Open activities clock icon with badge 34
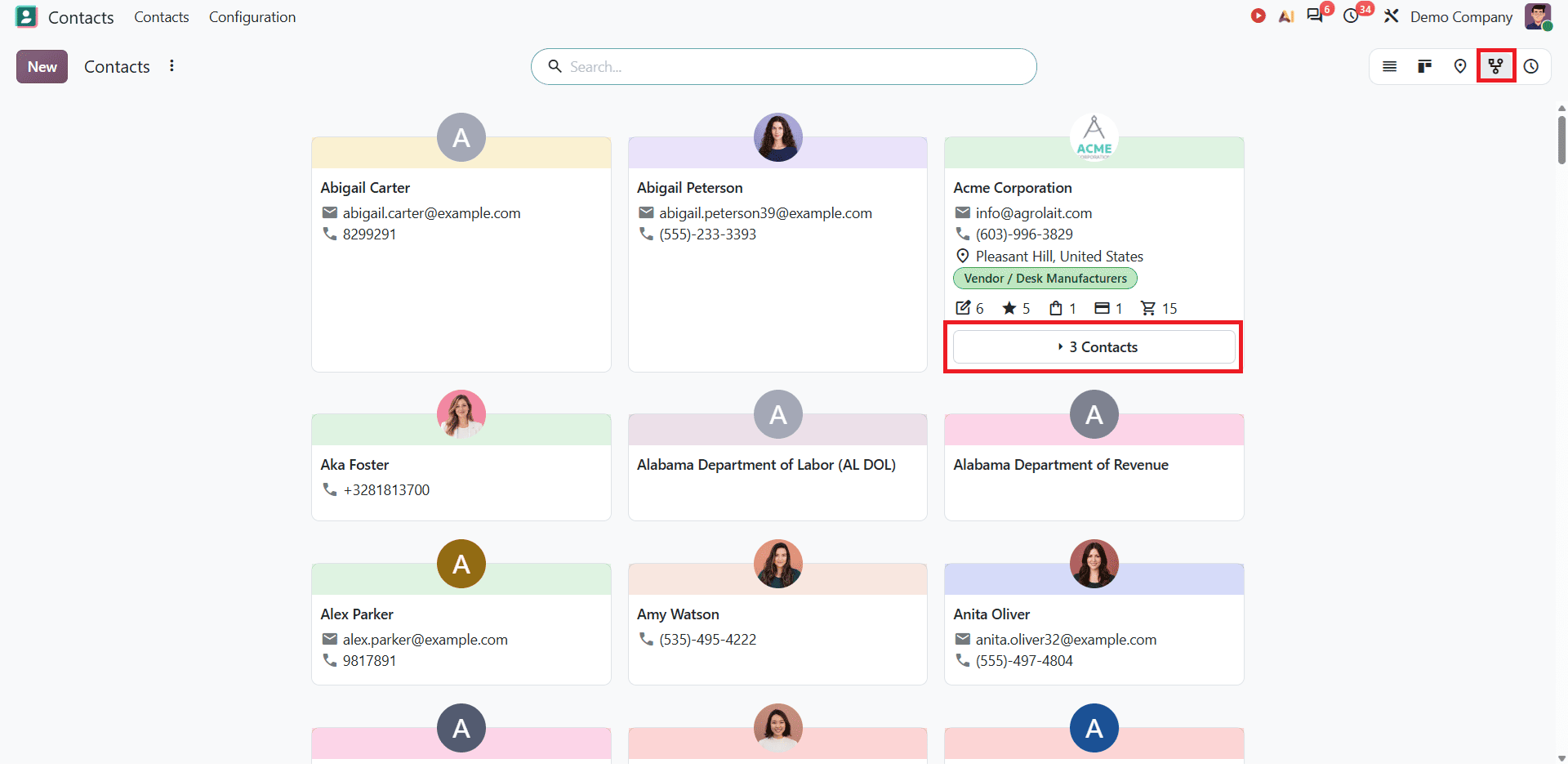1568x768 pixels. (x=1352, y=16)
